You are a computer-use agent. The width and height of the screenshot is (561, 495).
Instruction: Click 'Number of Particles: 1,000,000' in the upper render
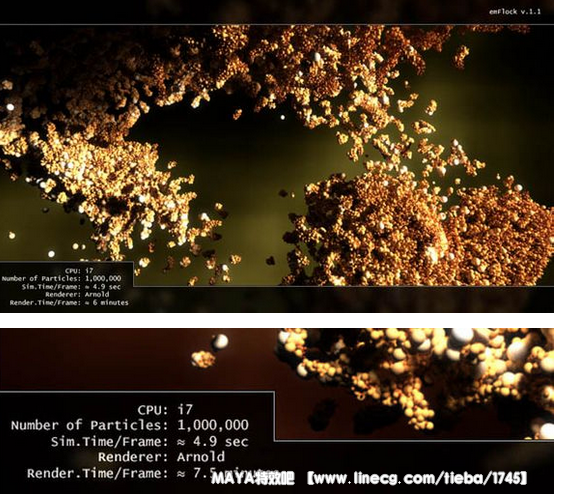tap(61, 279)
